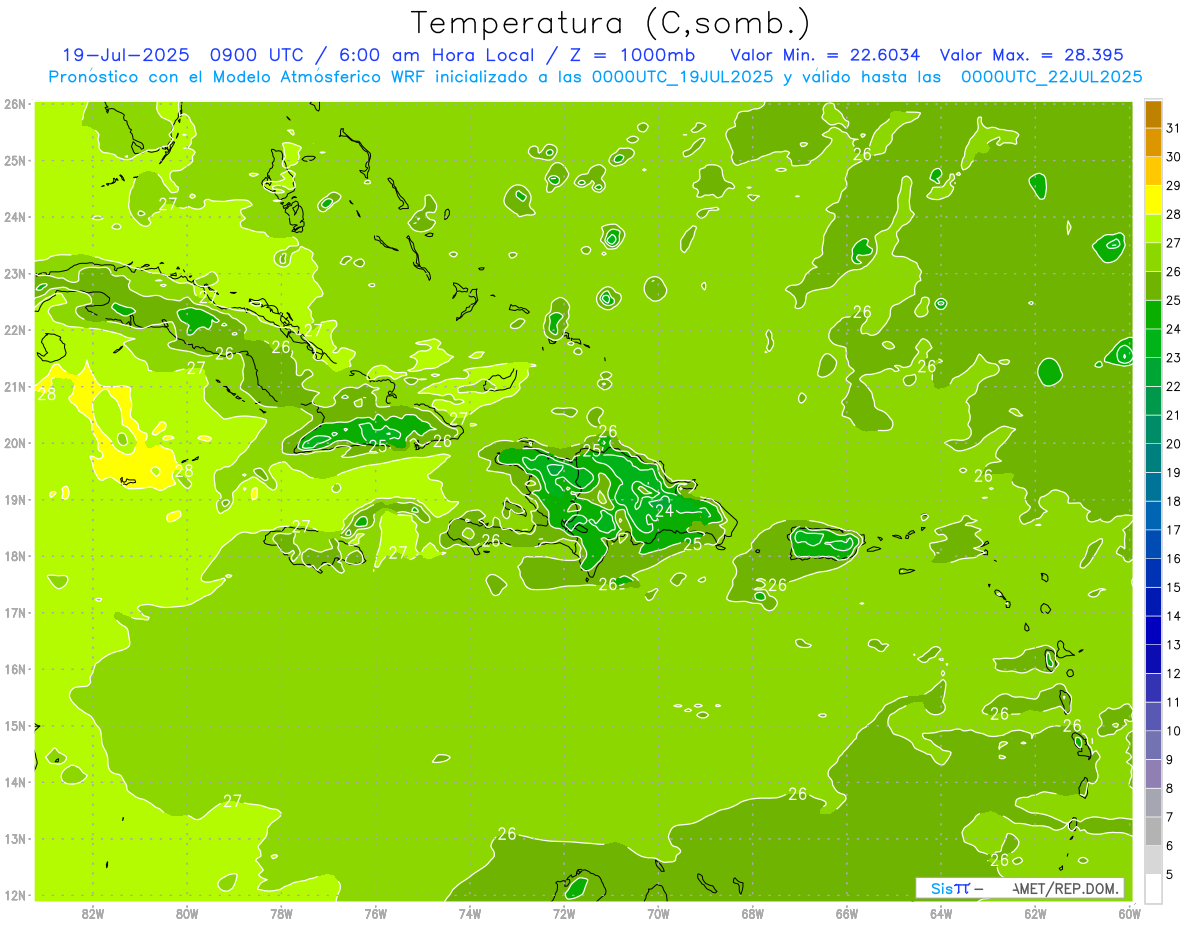Click the date text '19-Jul-2025'
This screenshot has height=927, width=1200.
(125, 55)
